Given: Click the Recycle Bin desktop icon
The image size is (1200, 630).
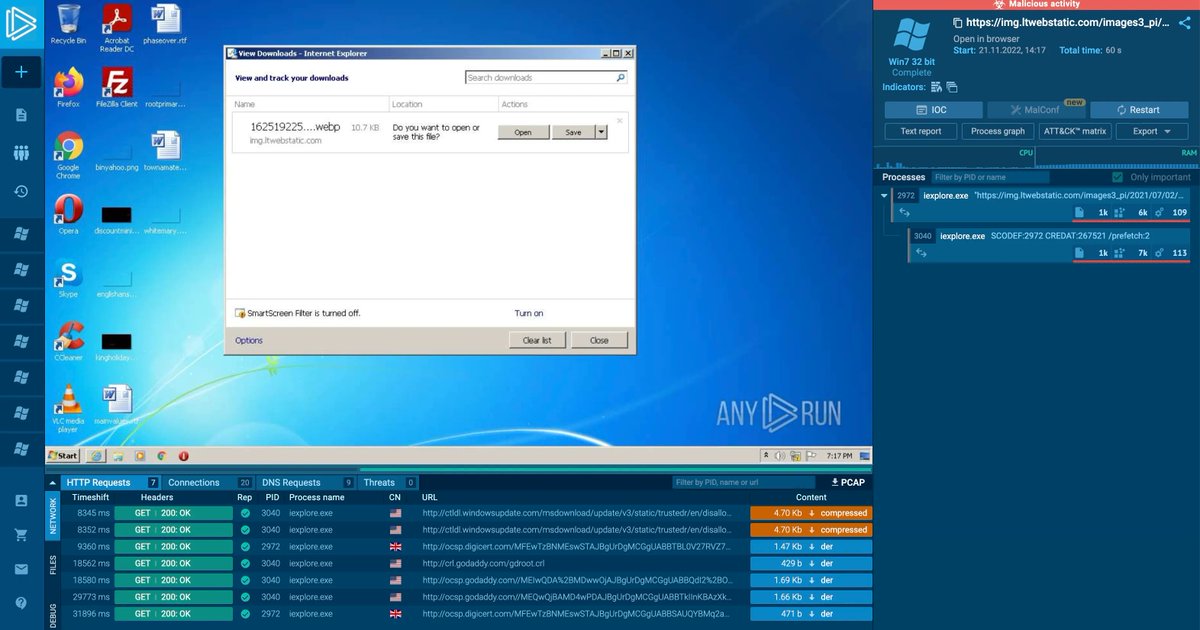Looking at the screenshot, I should click(x=68, y=25).
